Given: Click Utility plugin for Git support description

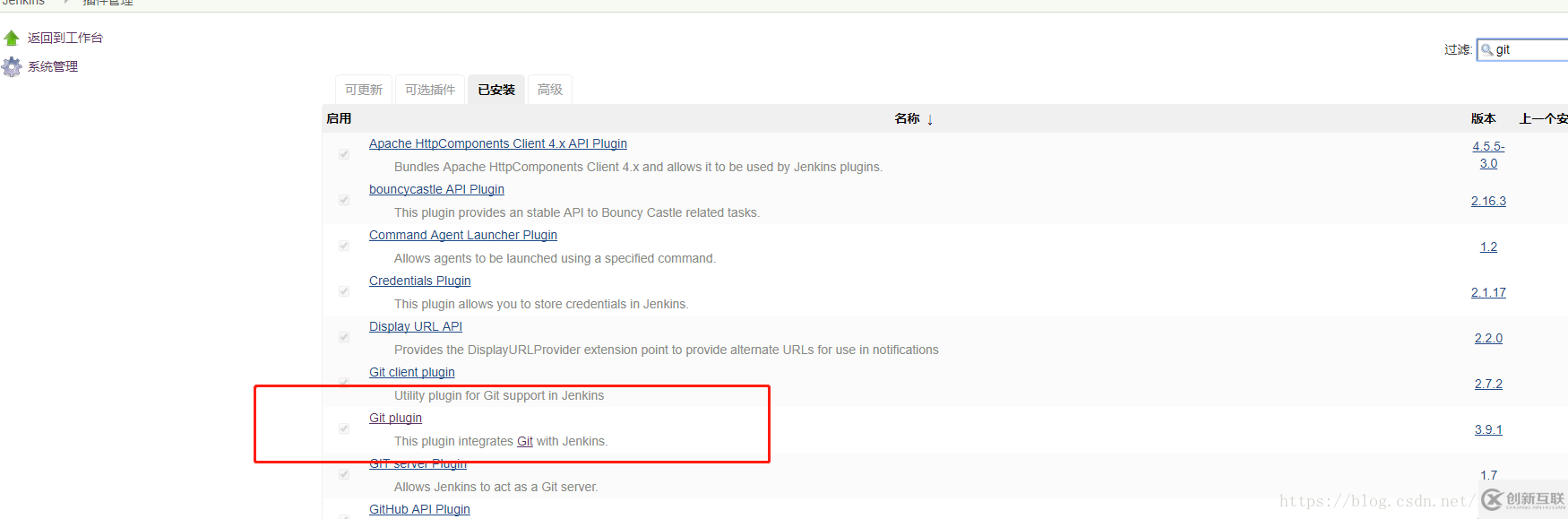Looking at the screenshot, I should [x=499, y=395].
